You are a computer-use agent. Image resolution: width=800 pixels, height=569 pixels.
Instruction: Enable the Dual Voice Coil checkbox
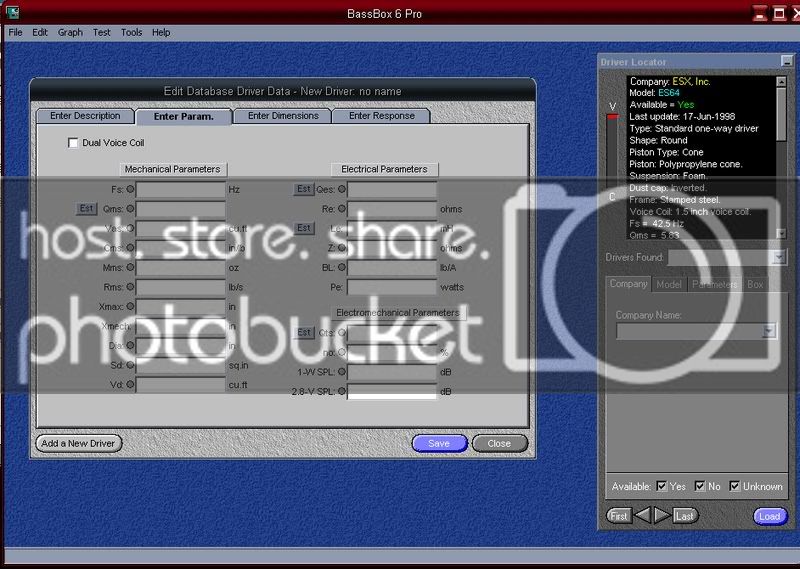[x=73, y=143]
